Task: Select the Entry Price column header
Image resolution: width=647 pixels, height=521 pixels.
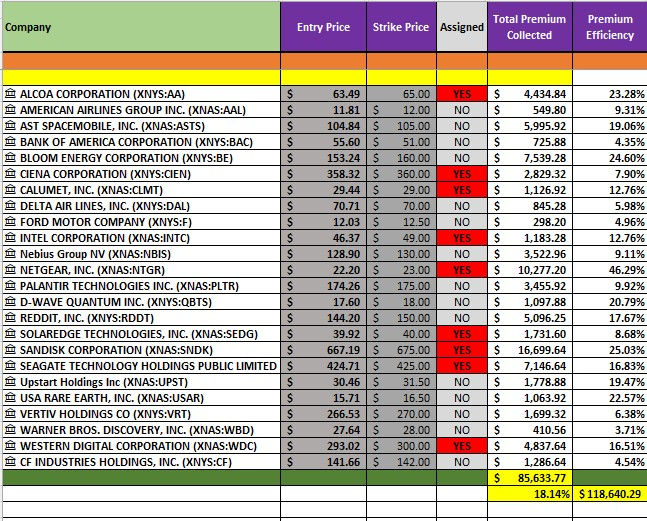Action: pos(324,27)
